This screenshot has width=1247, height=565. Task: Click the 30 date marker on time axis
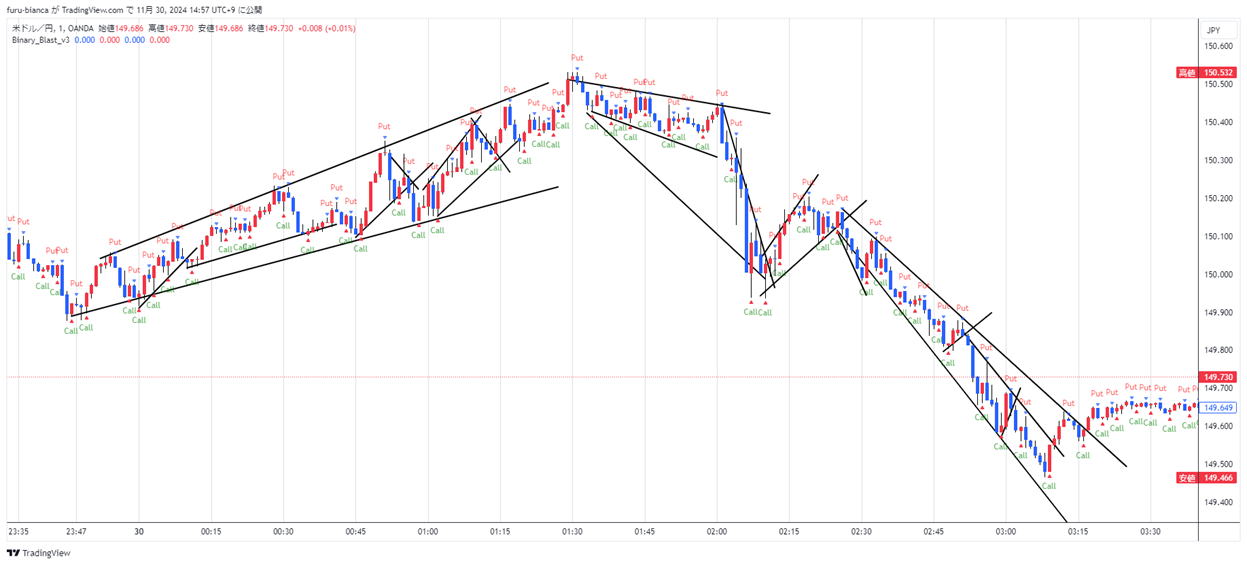pyautogui.click(x=139, y=532)
